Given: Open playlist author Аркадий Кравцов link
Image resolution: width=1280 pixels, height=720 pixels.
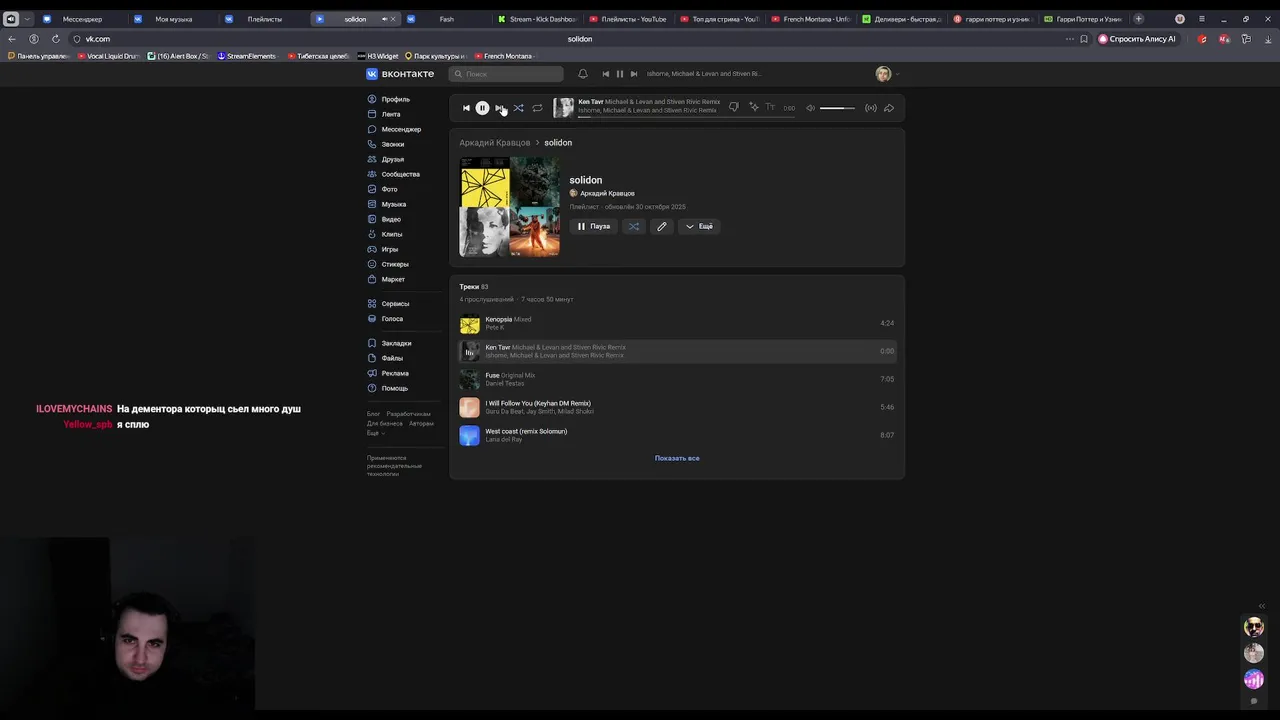Looking at the screenshot, I should [x=607, y=193].
